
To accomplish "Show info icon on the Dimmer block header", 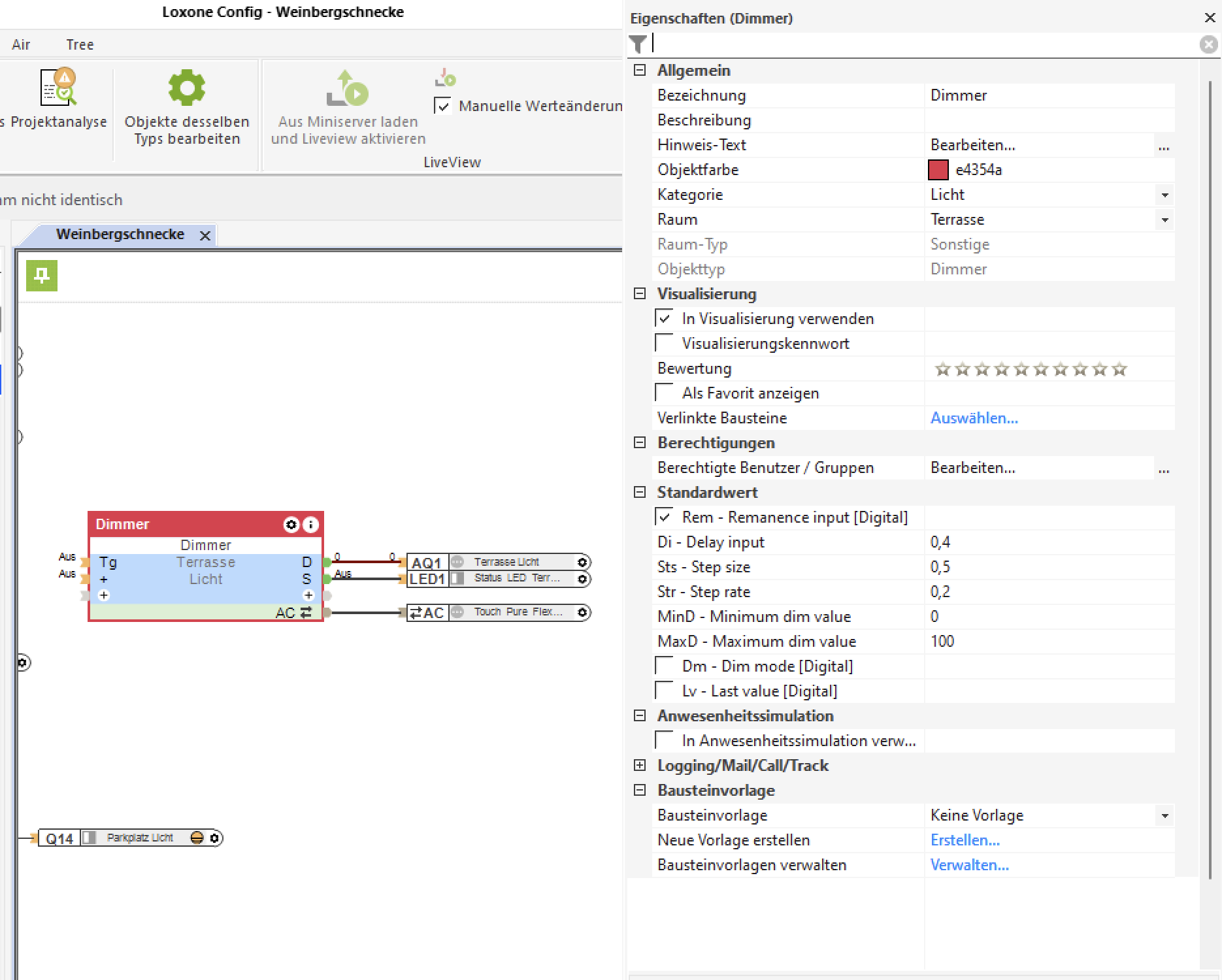I will coord(310,524).
